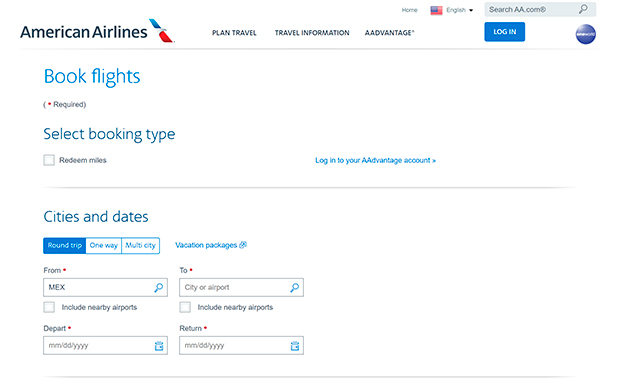Click the To city or airport field
Viewport: 620px width, 380px height.
click(x=241, y=287)
